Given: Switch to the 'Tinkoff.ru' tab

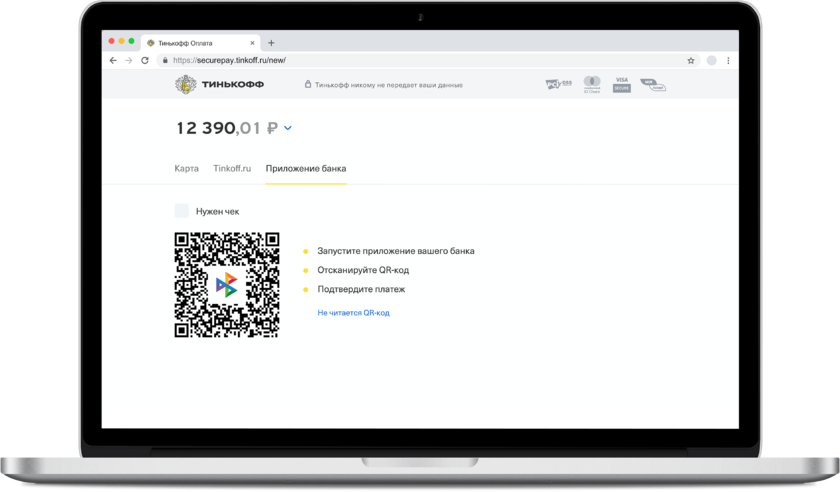Looking at the screenshot, I should [232, 169].
